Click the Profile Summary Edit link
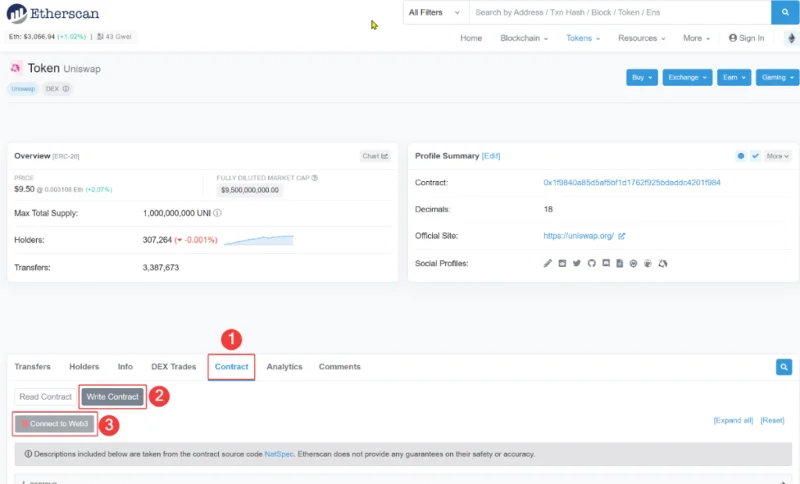800x484 pixels. point(491,156)
